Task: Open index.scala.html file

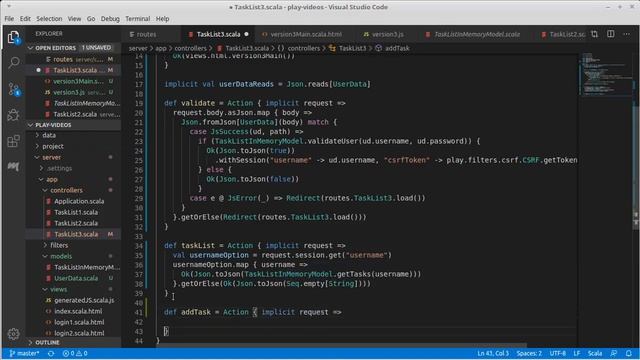Action: coord(78,311)
